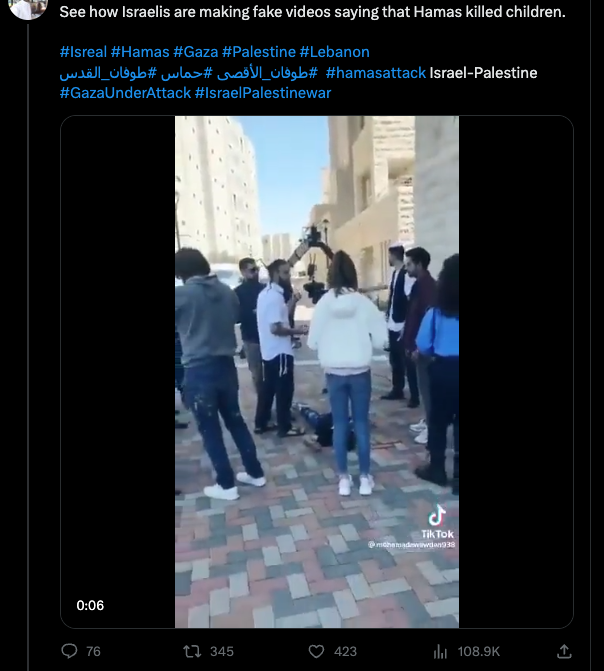This screenshot has height=671, width=604.
Task: Like the post with heart icon
Action: coord(316,651)
